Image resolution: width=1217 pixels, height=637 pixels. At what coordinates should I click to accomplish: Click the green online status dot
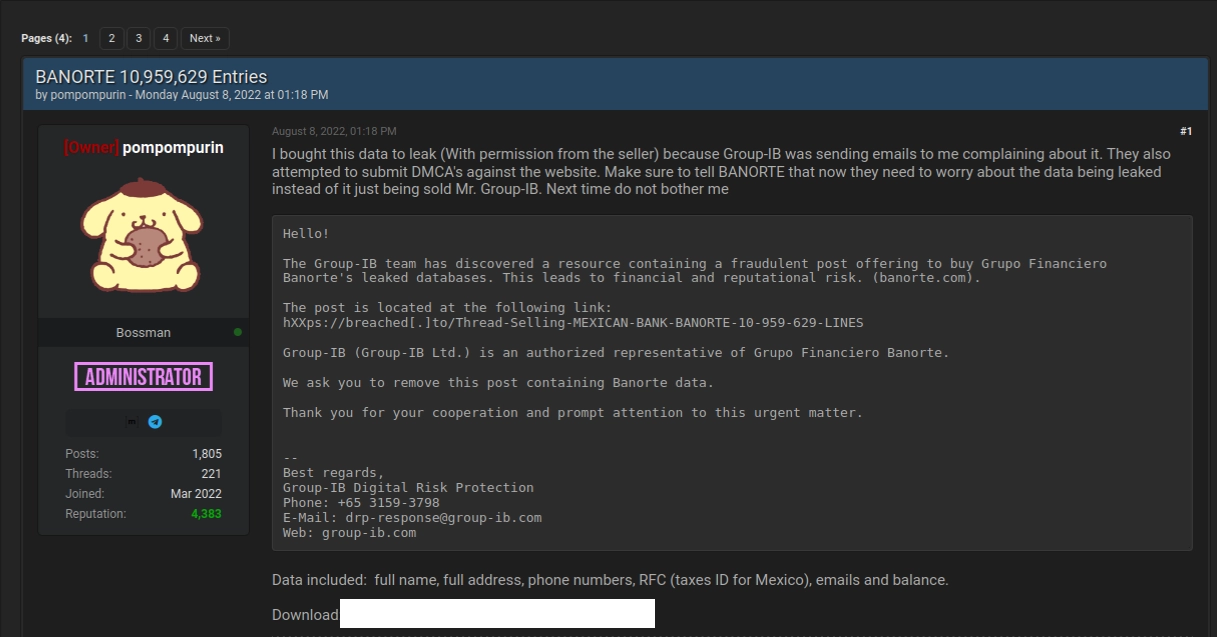tap(237, 332)
